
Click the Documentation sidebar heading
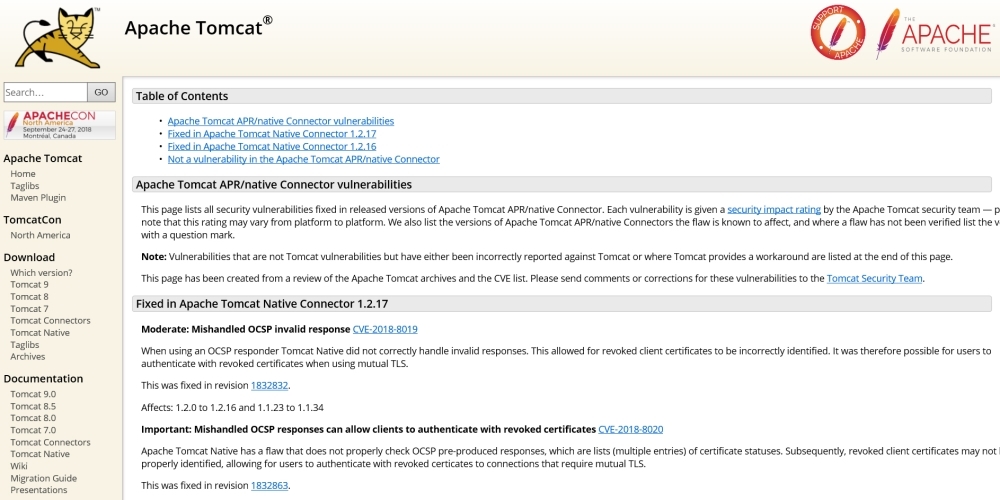click(x=43, y=378)
